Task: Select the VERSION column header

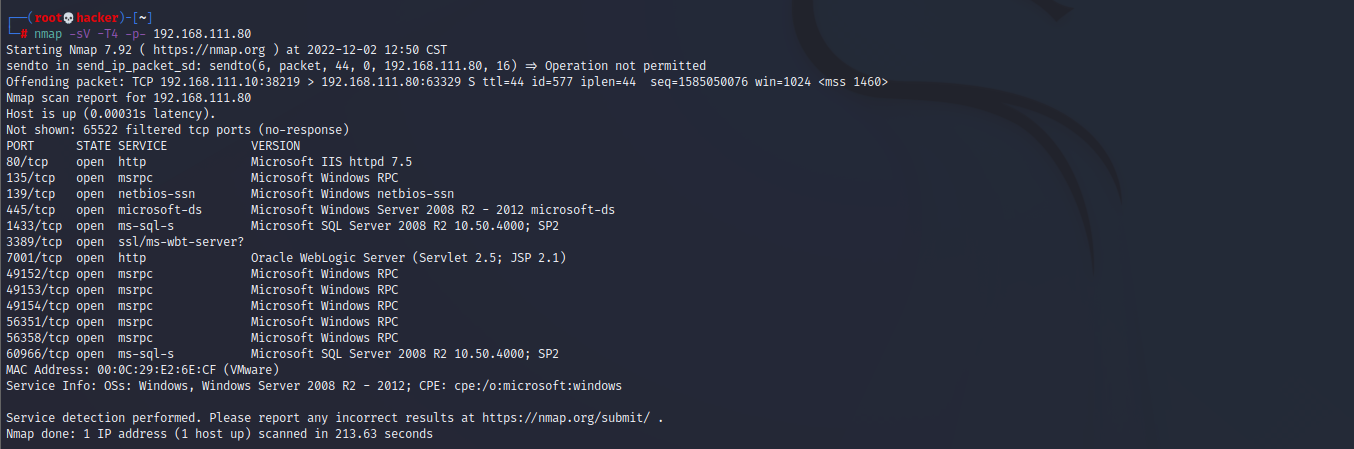Action: coord(275,145)
